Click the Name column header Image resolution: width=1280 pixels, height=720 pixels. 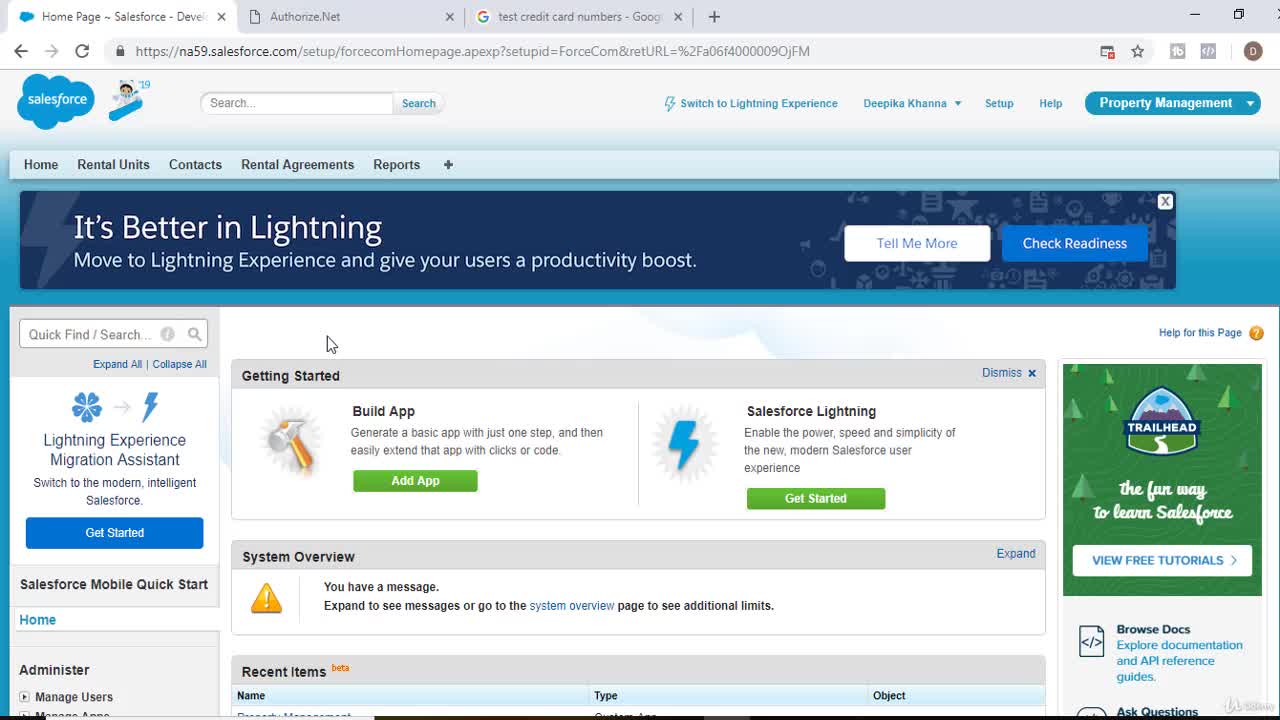click(251, 695)
